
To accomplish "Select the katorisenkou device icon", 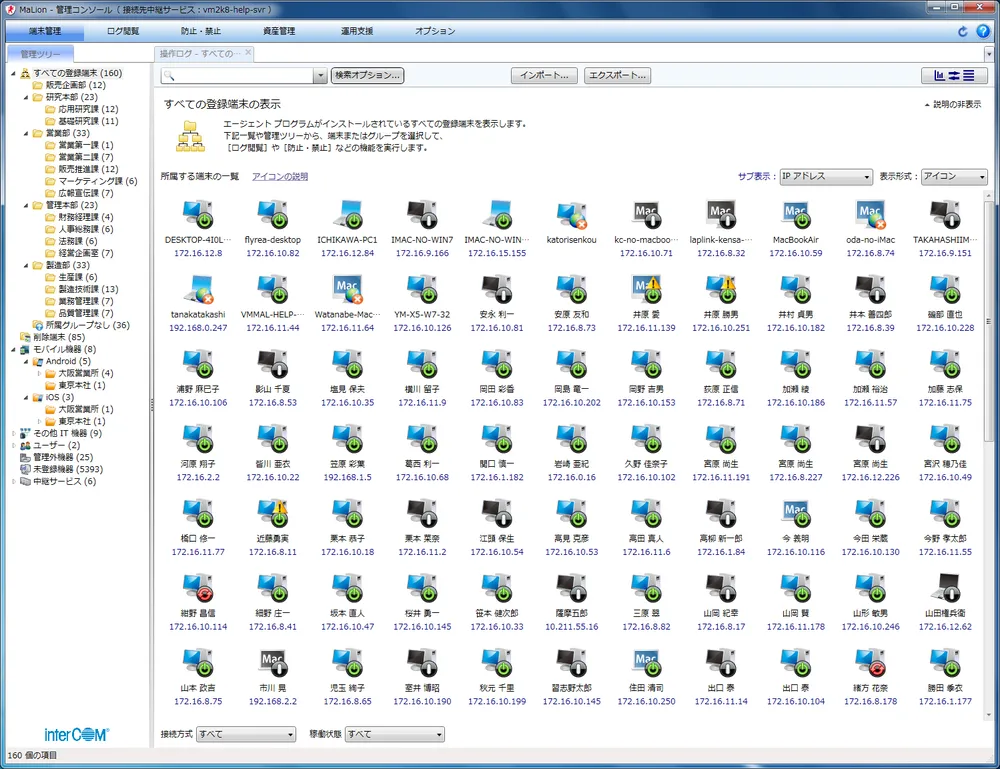I will pos(571,216).
